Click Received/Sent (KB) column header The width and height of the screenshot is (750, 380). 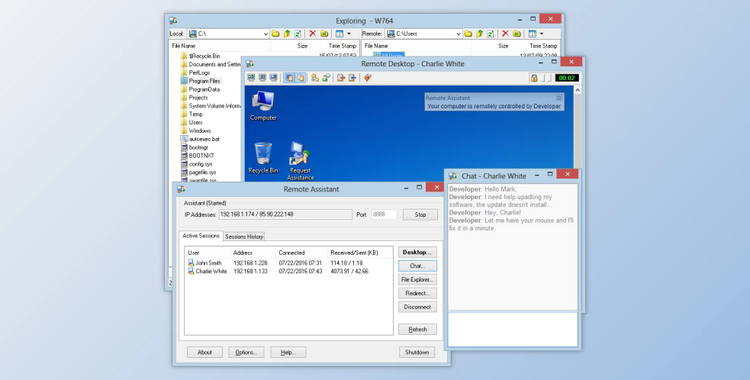[360, 253]
